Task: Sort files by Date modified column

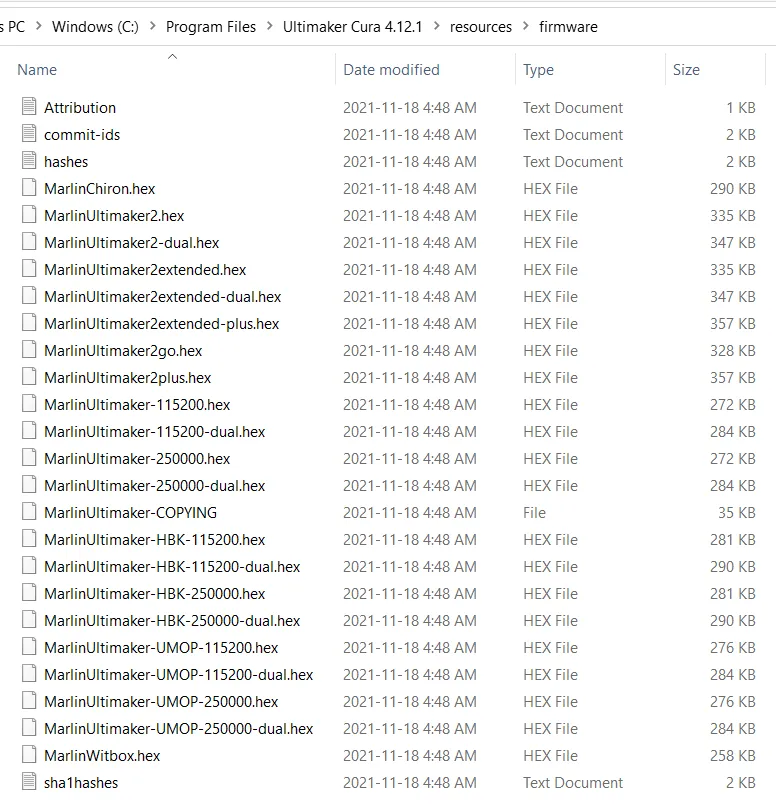Action: tap(391, 70)
